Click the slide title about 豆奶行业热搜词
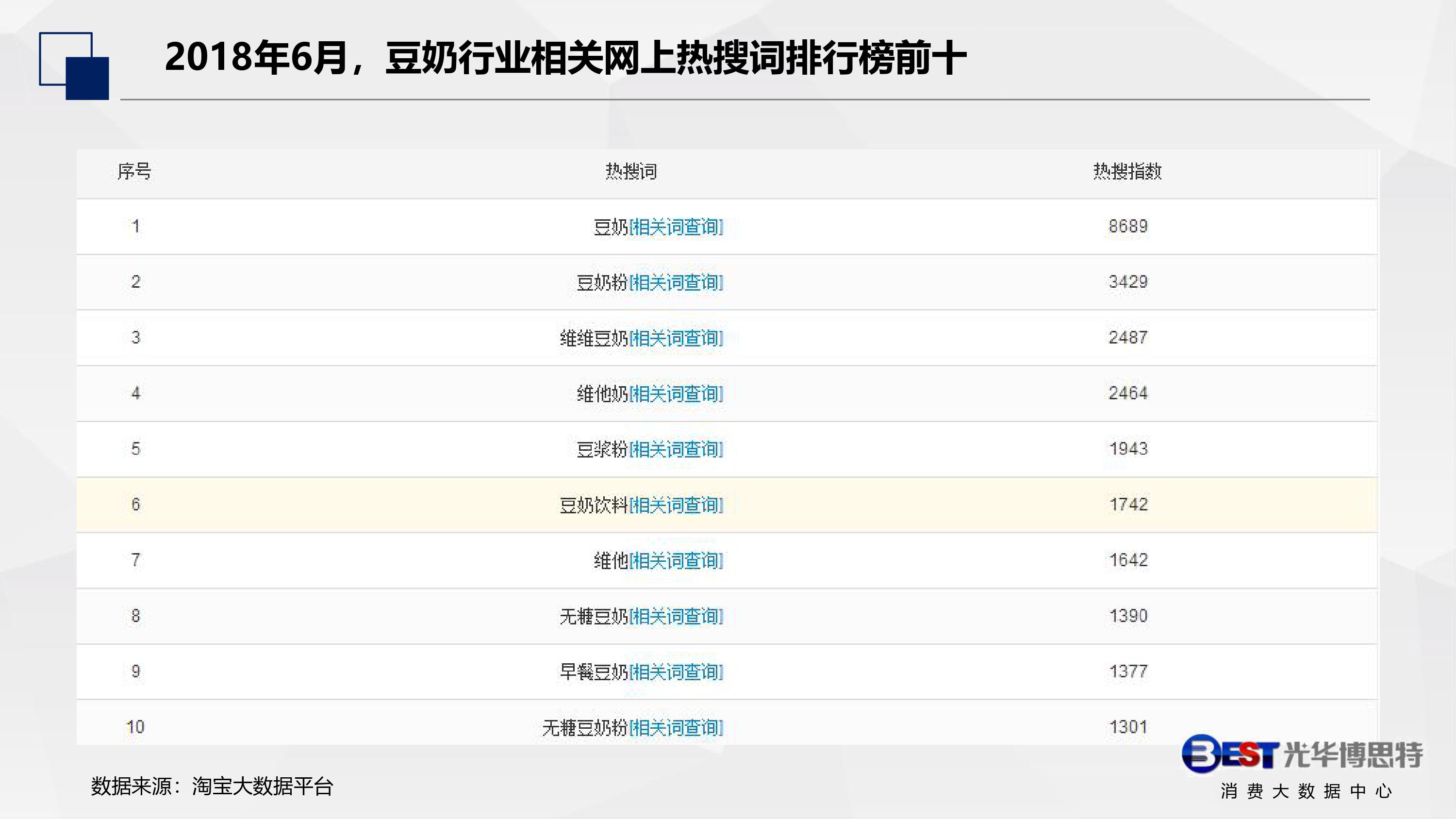 (565, 58)
